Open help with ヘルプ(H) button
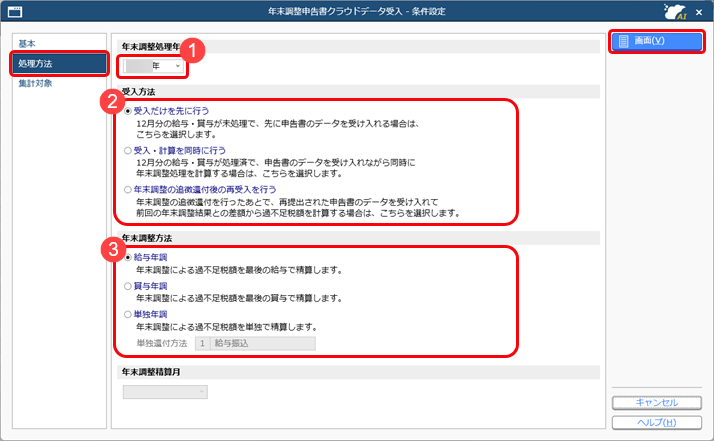 tap(657, 422)
